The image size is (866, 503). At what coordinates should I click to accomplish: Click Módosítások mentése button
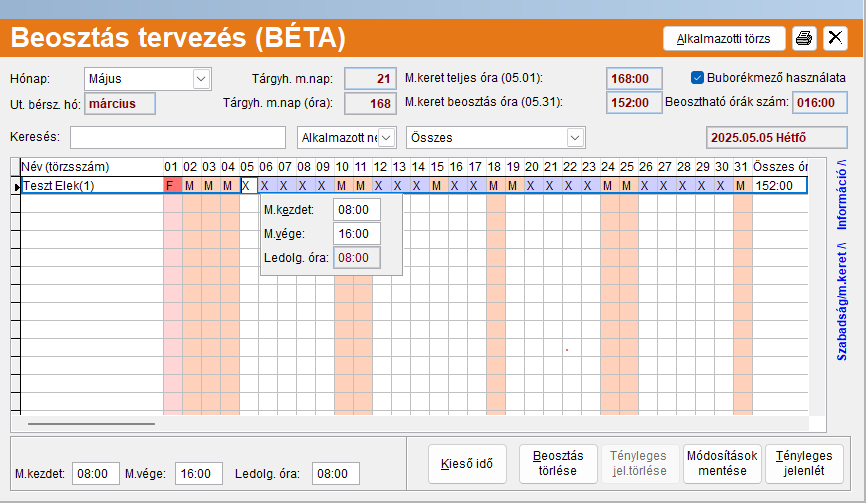point(722,464)
